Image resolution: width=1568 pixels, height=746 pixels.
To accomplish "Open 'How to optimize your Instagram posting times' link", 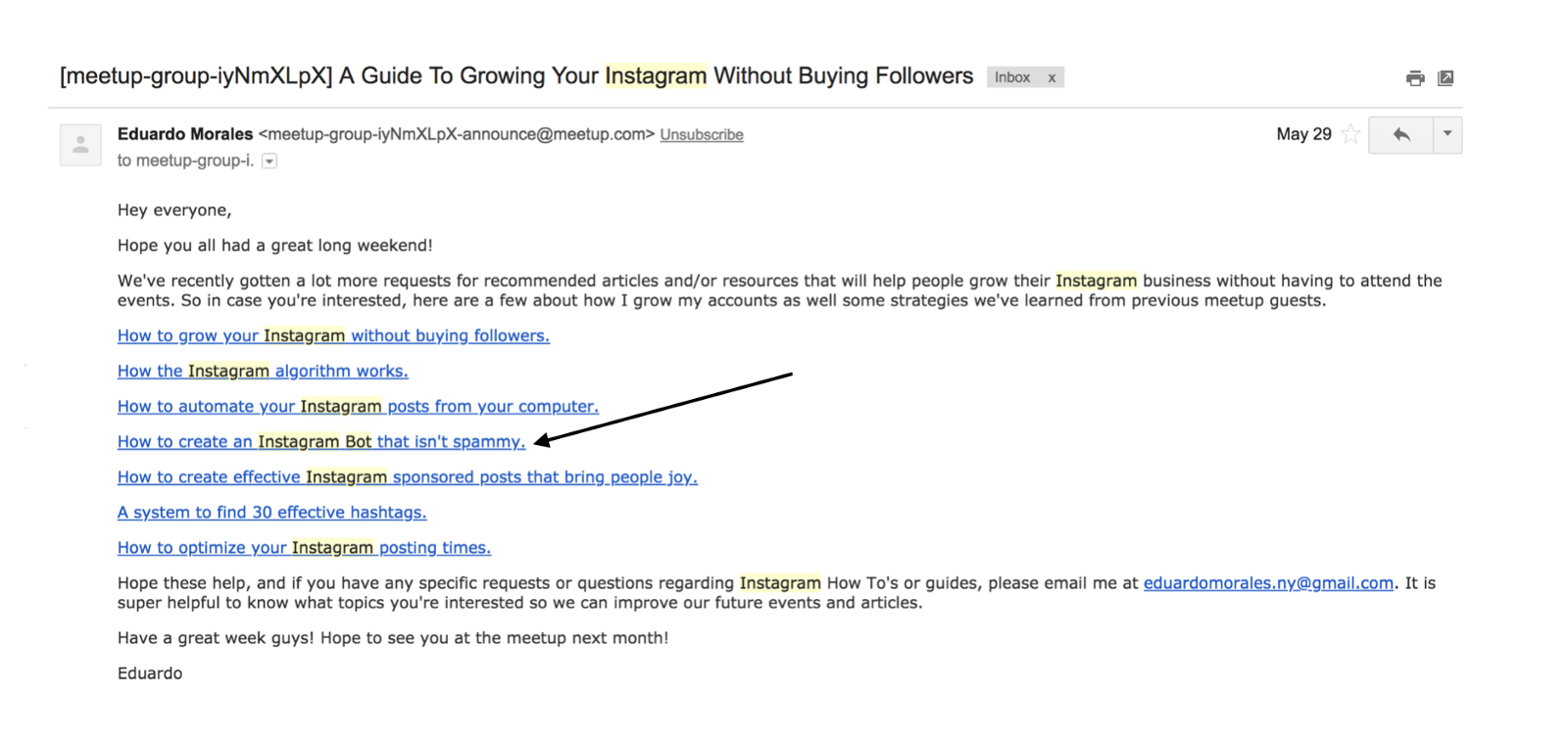I will point(304,547).
